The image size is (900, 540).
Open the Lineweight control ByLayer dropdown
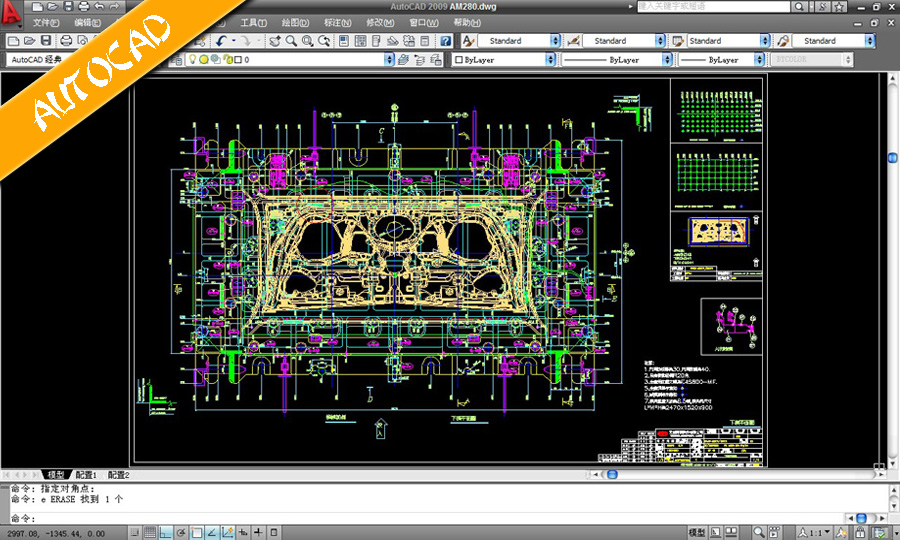click(759, 59)
